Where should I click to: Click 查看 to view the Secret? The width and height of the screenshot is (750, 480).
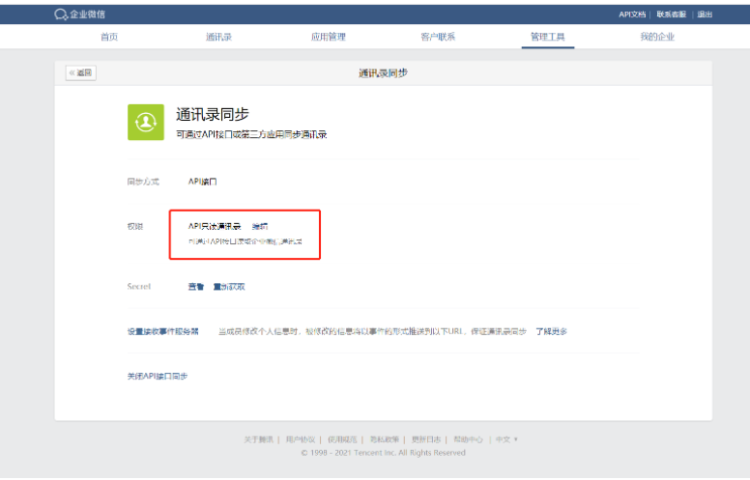click(195, 287)
